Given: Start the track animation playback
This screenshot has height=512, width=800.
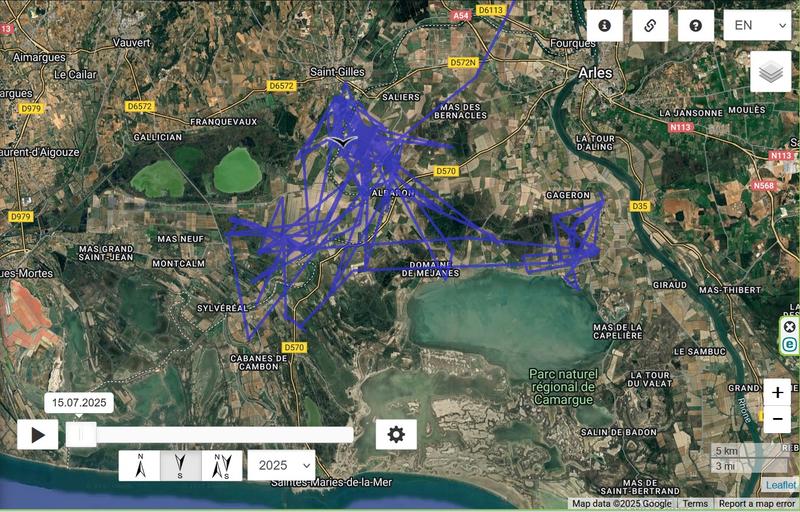Looking at the screenshot, I should pyautogui.click(x=38, y=435).
